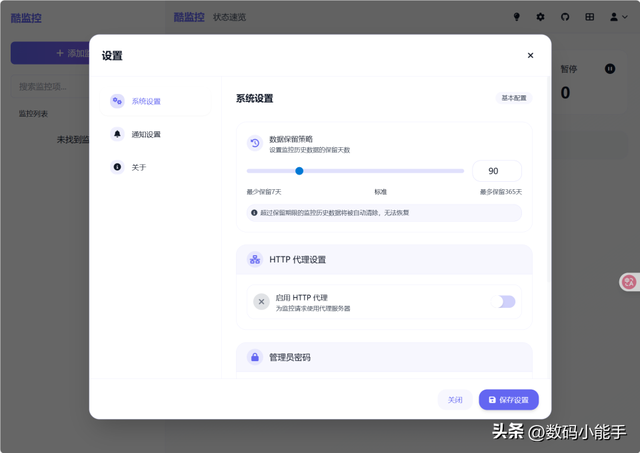Click the lightbulb theme icon in header
The width and height of the screenshot is (640, 453).
tap(517, 17)
